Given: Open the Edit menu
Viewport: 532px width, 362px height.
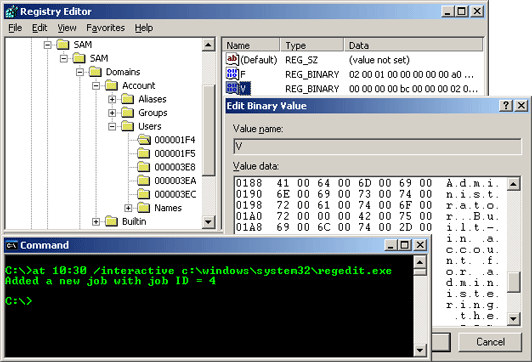Looking at the screenshot, I should 39,28.
